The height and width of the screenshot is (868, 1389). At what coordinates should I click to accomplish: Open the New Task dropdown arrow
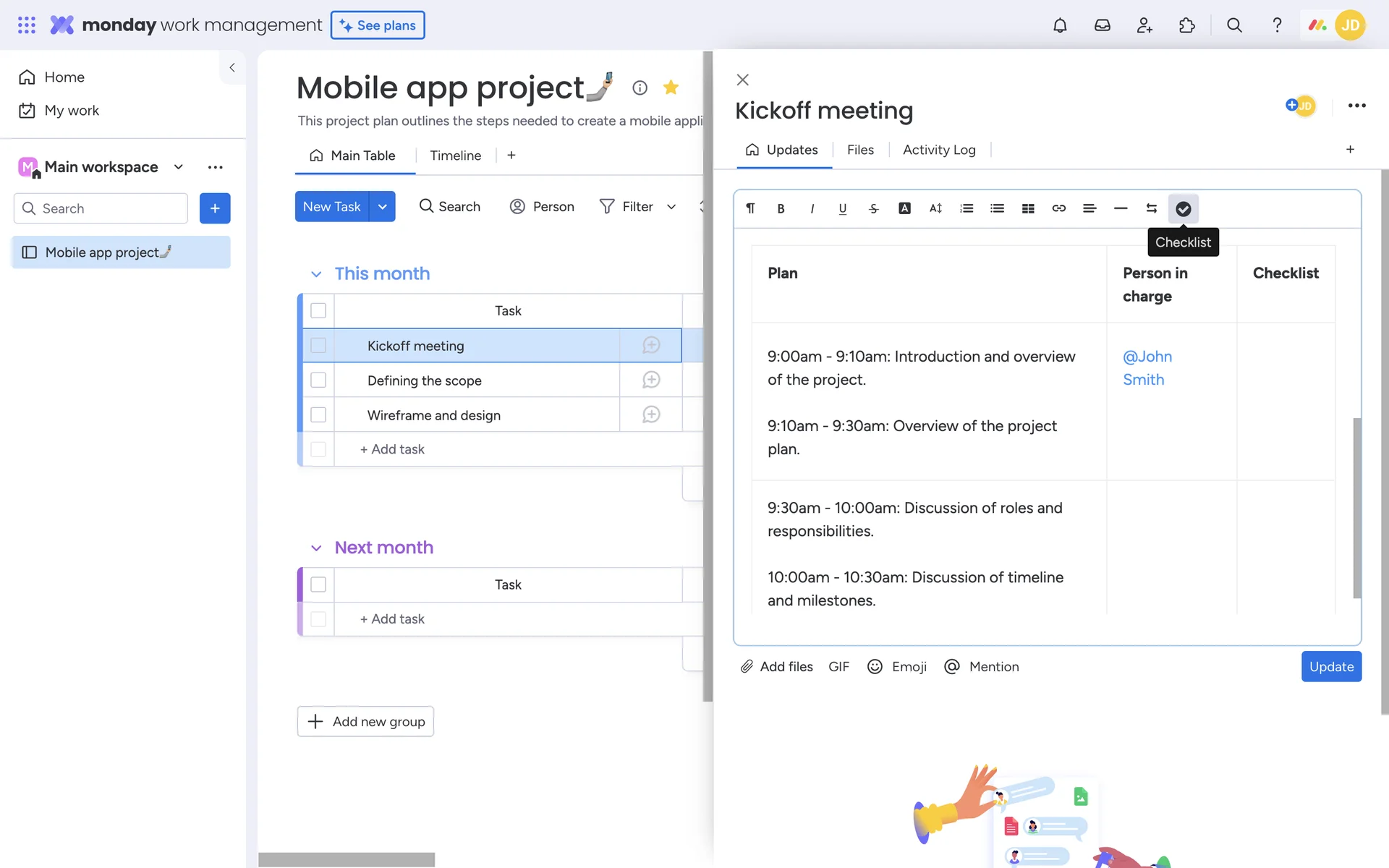tap(382, 207)
